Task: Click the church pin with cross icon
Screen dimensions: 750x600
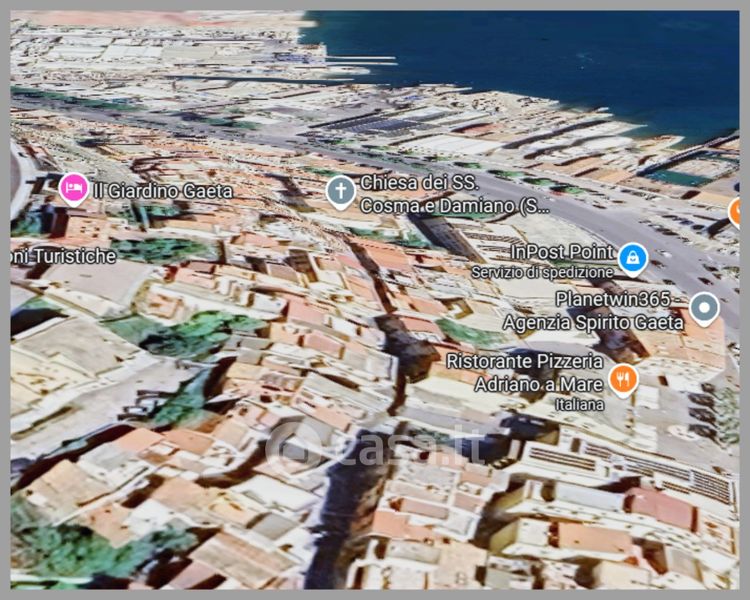Action: click(x=341, y=192)
